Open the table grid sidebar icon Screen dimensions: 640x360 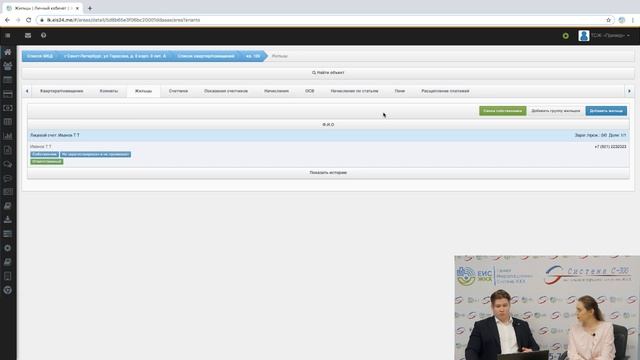[x=8, y=122]
